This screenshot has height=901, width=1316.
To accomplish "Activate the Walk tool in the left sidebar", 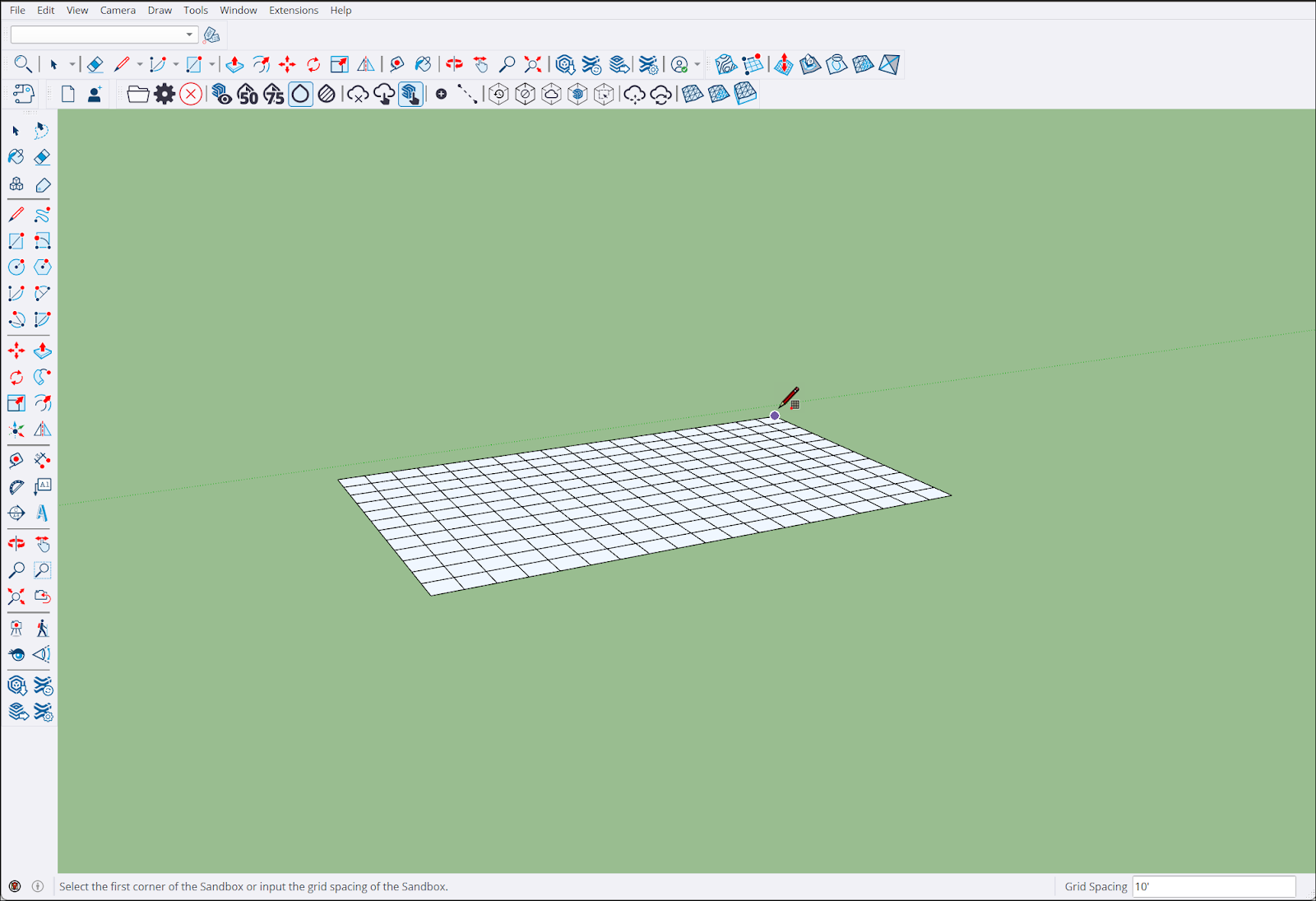I will 42,628.
